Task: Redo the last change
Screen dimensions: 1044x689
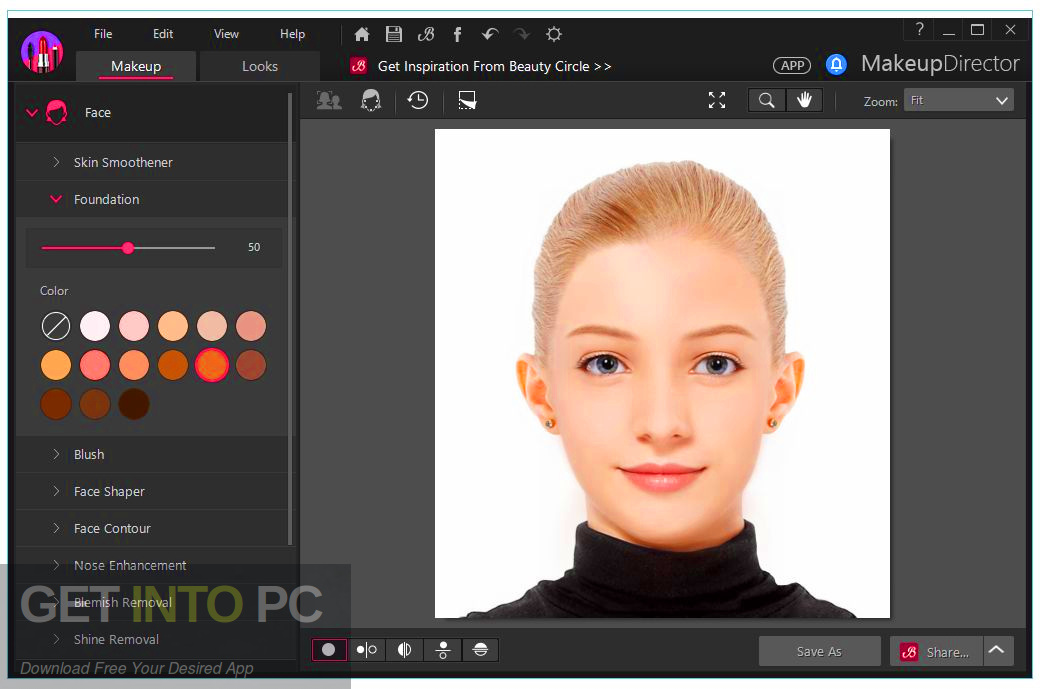Action: coord(521,34)
